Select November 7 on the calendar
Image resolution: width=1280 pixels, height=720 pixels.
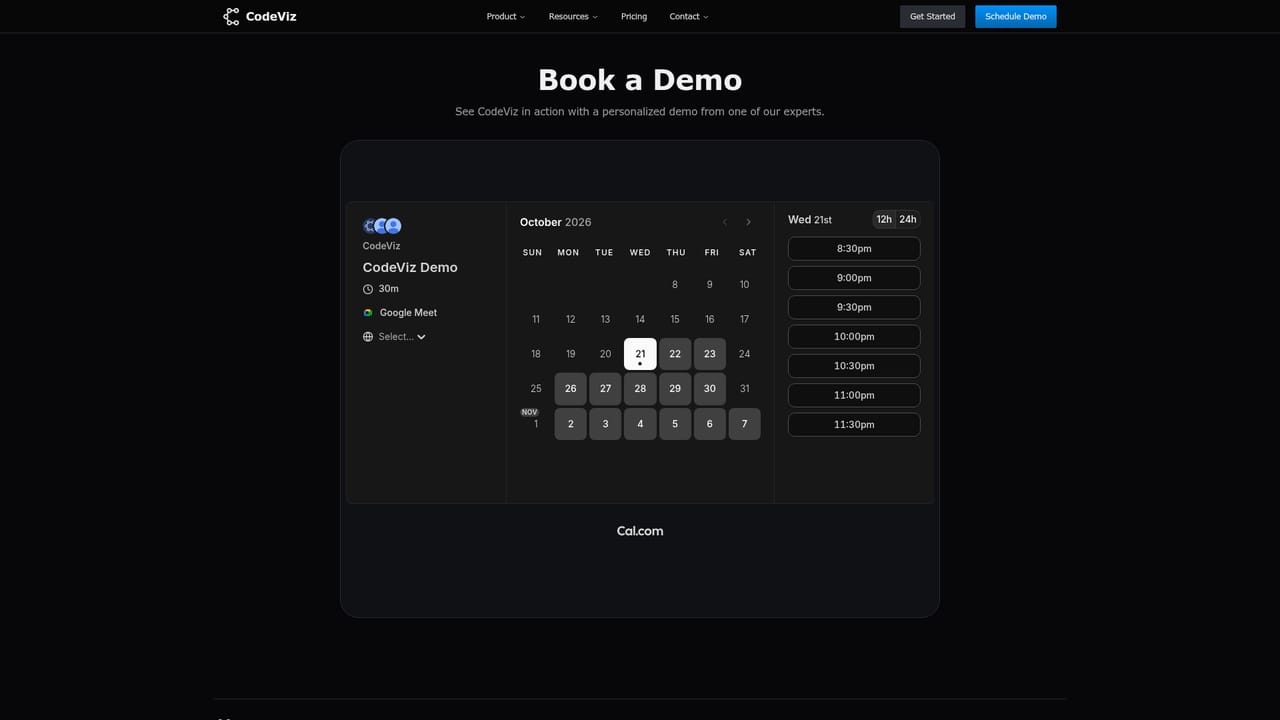[x=745, y=424]
